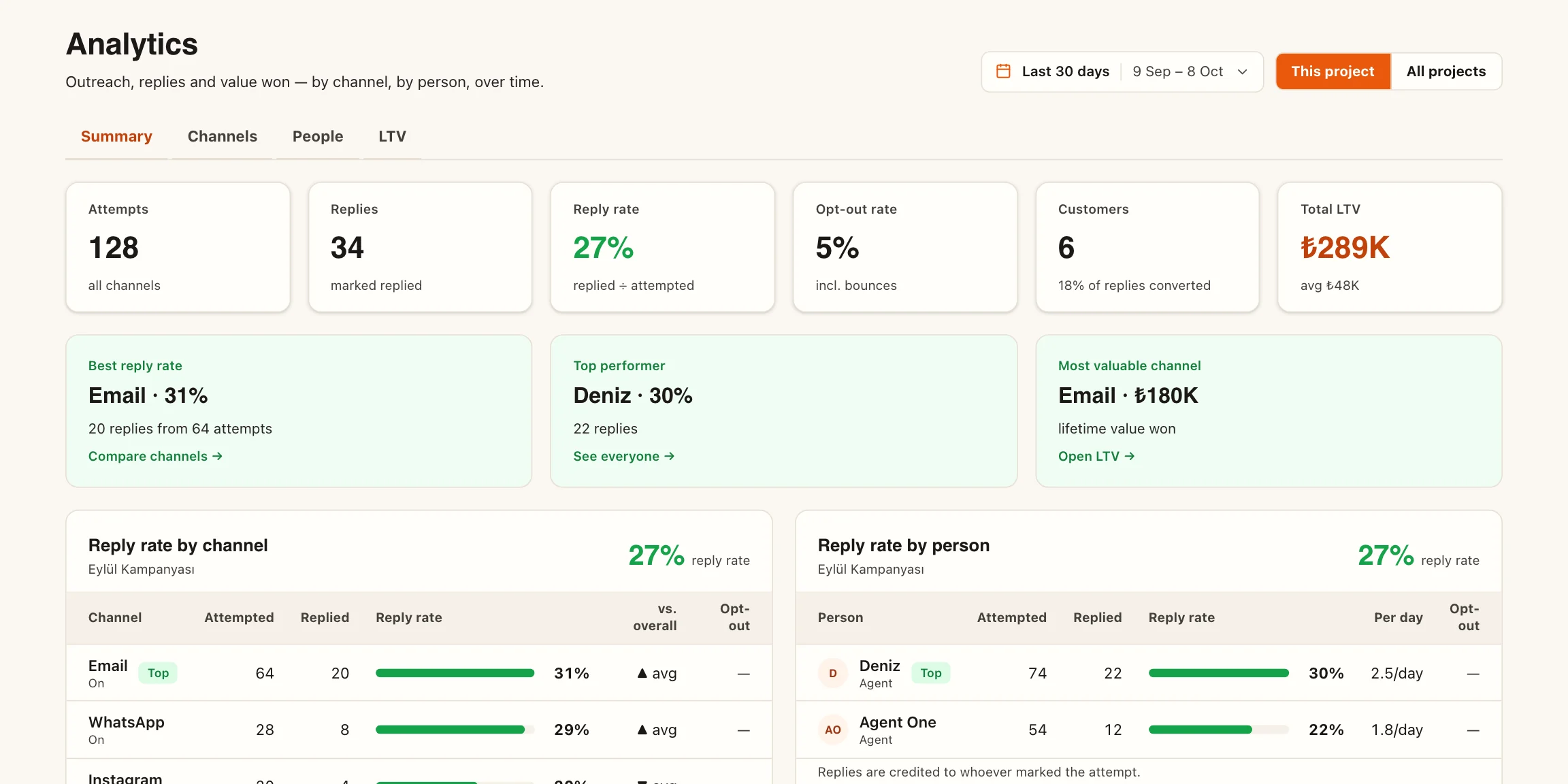Click the vs. overall column header
Viewport: 1568px width, 784px height.
655,617
